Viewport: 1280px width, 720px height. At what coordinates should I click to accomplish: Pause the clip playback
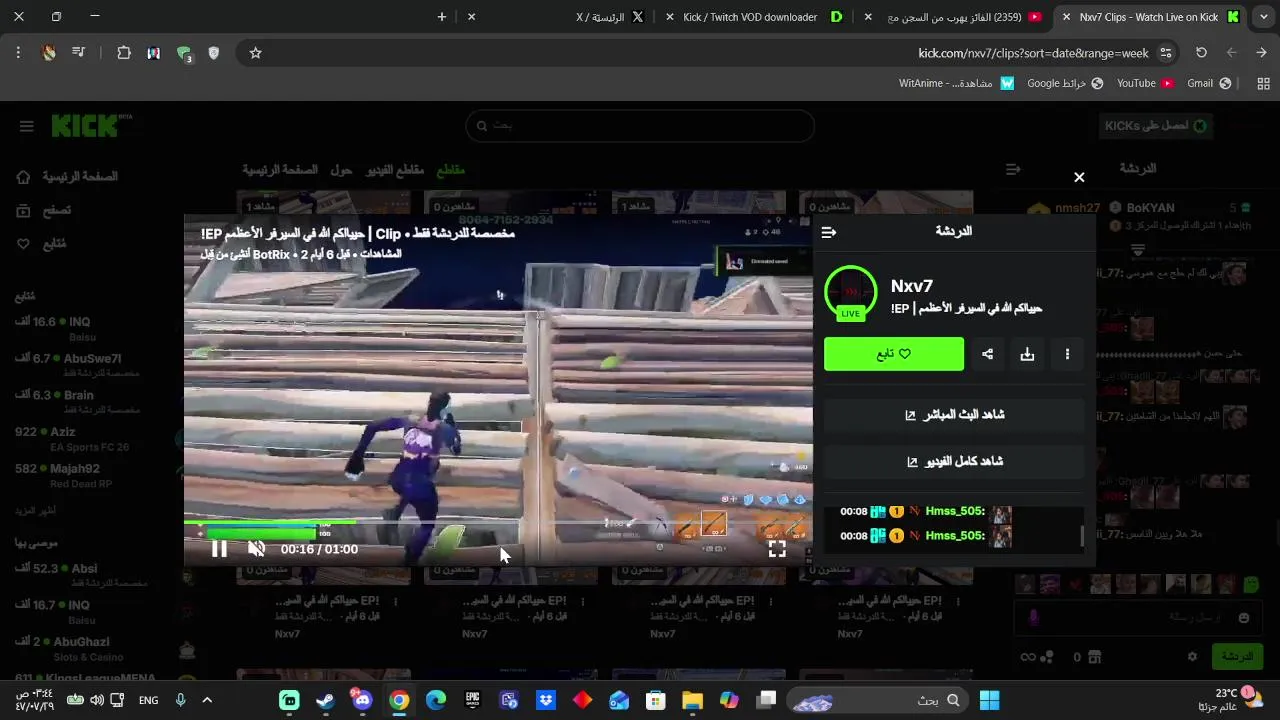219,549
